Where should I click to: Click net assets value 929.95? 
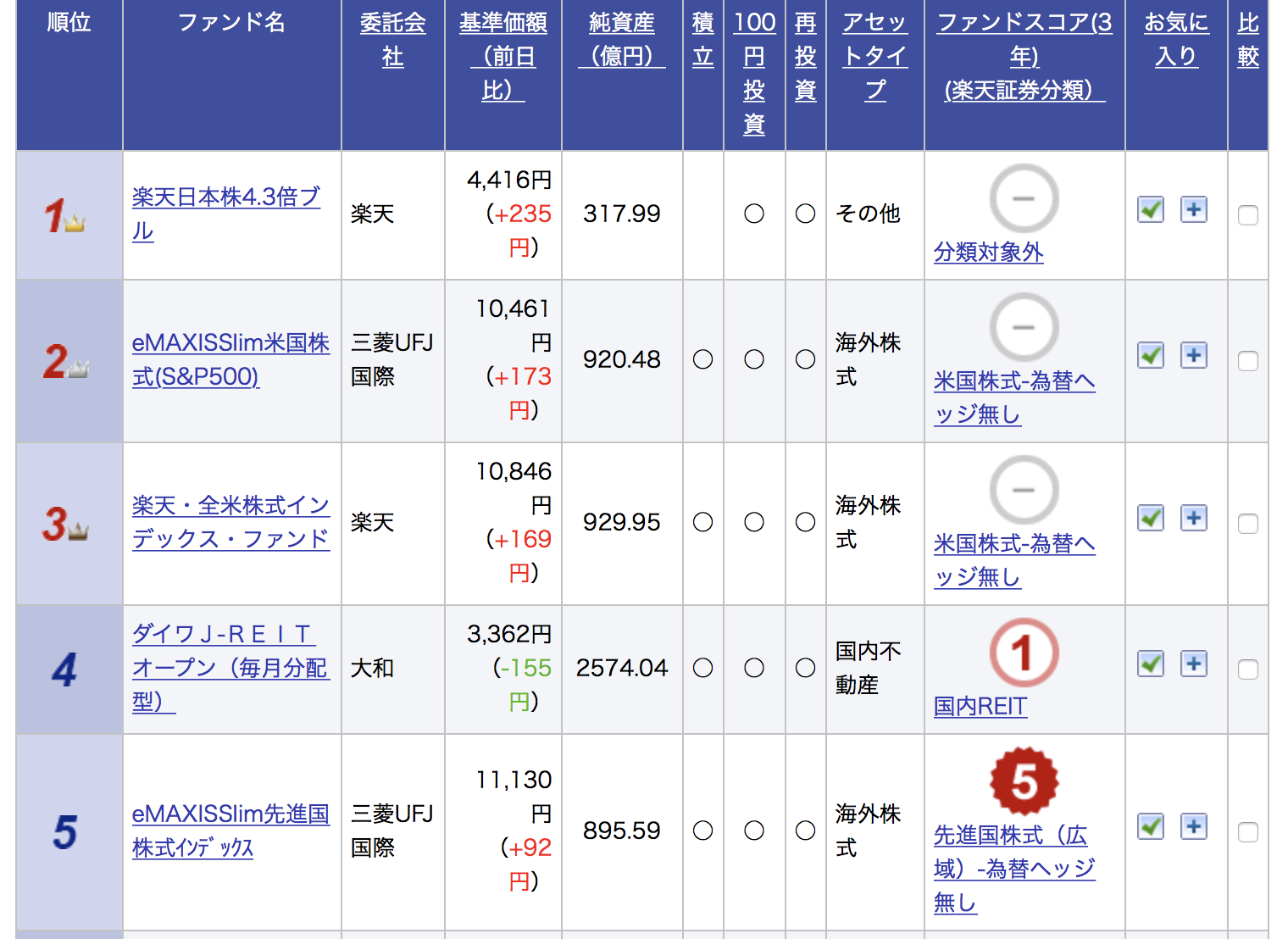(622, 523)
